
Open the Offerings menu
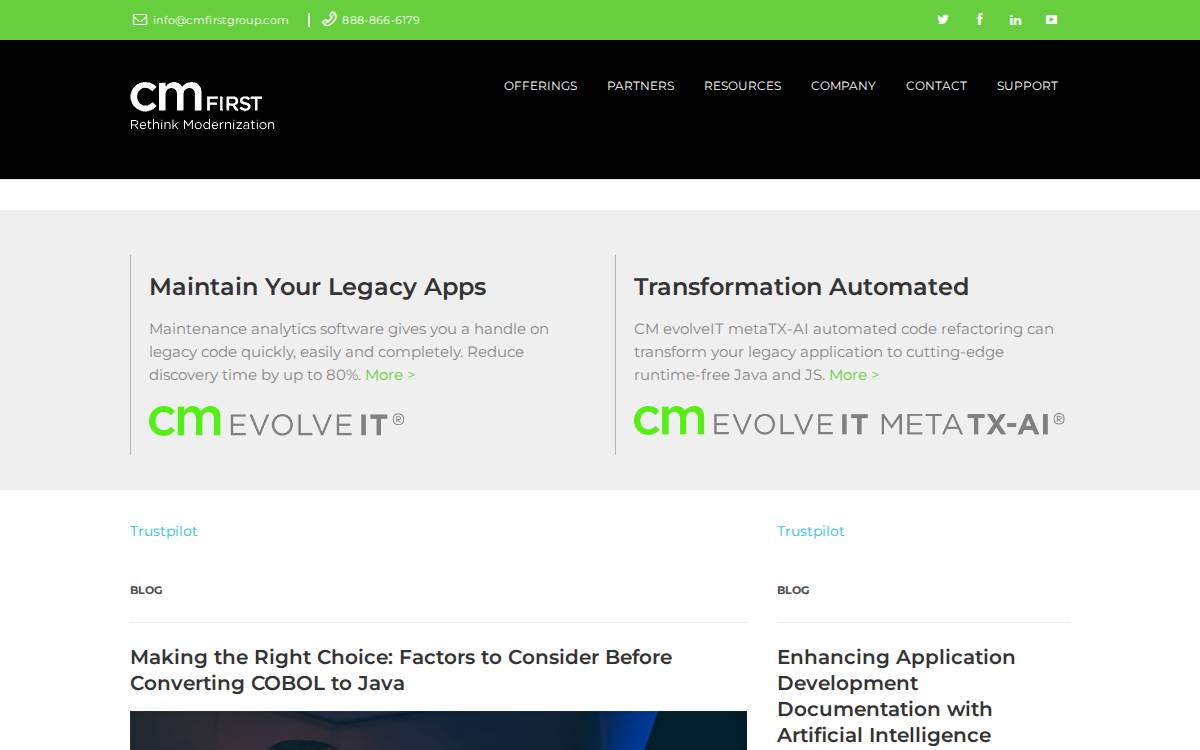coord(540,86)
